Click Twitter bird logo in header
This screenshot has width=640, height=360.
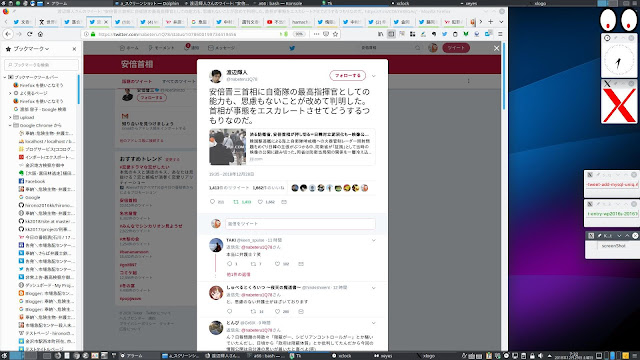(292, 48)
